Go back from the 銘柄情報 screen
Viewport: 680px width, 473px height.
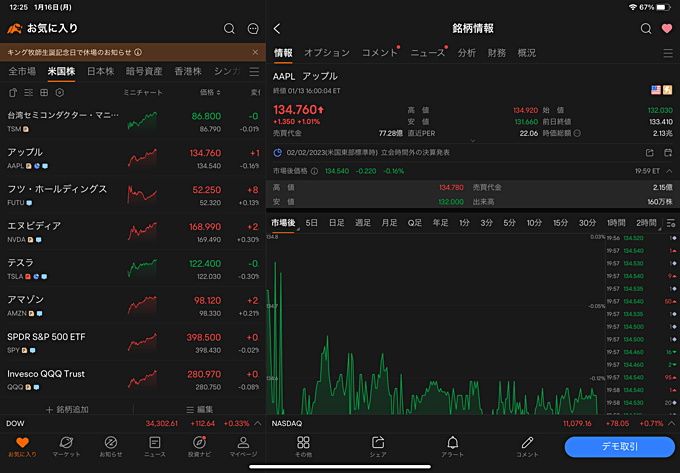click(x=277, y=29)
